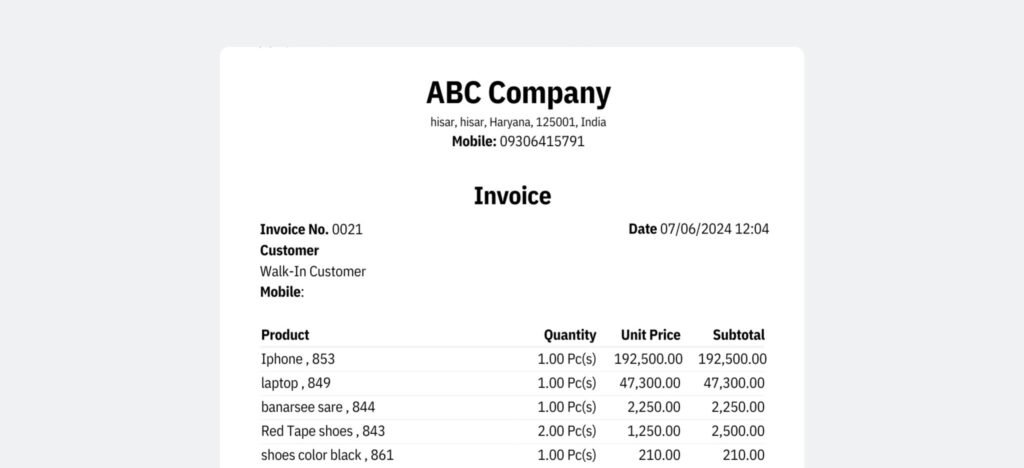
Task: Click the ABC Company heading
Action: tap(517, 93)
